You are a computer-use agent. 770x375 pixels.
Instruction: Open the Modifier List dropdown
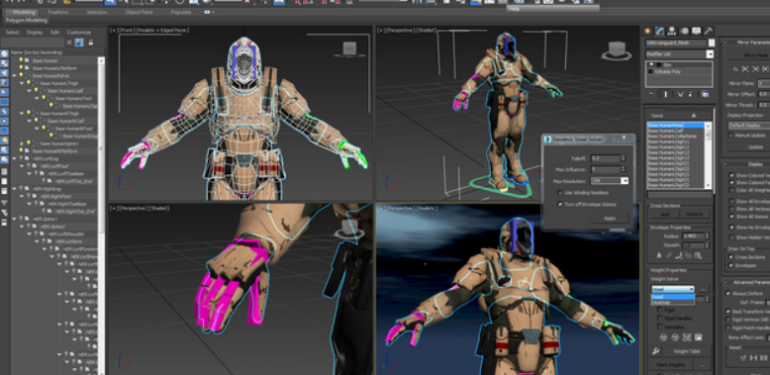point(710,54)
